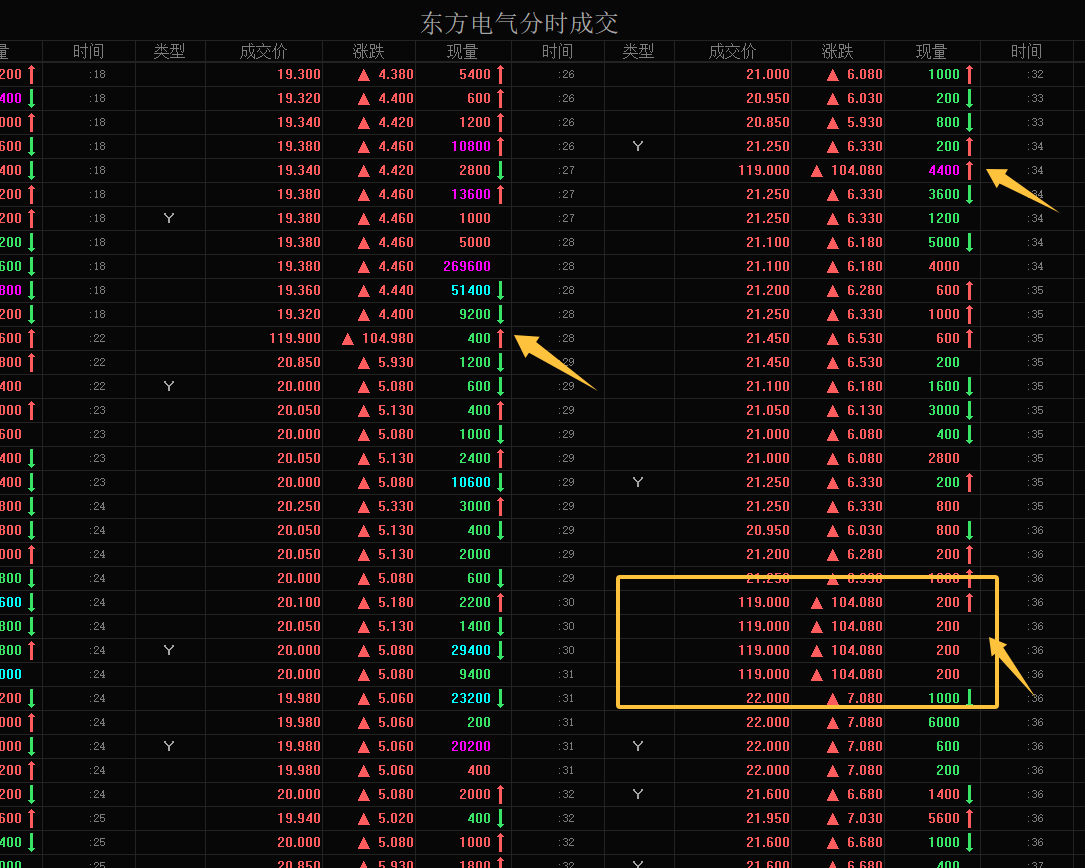The image size is (1085, 868).
Task: Select the 119.000 price in the 4400 row
Action: tap(764, 170)
